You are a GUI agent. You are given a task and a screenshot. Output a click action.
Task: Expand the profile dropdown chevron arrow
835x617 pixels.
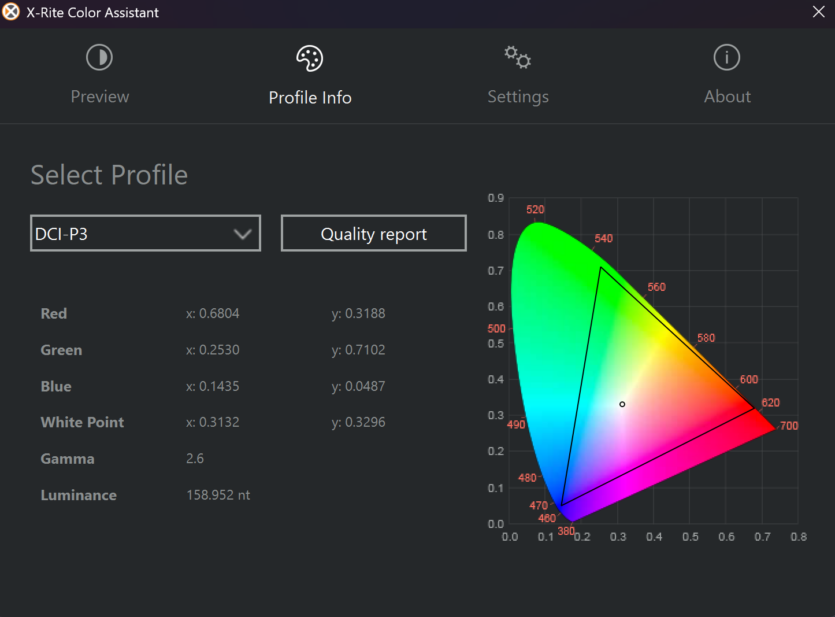(242, 234)
